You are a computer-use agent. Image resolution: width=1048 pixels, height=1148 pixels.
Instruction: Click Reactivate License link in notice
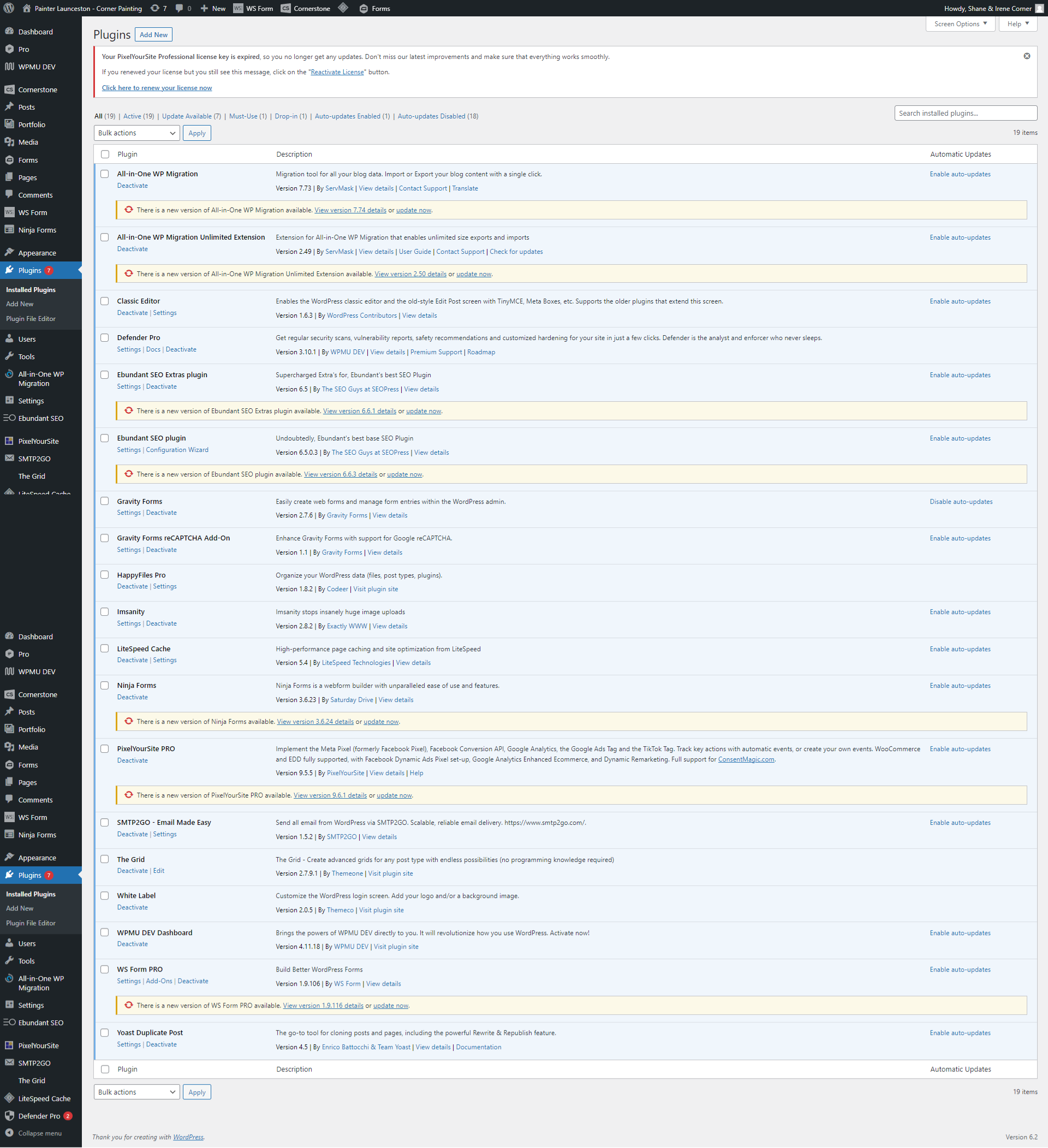pyautogui.click(x=337, y=72)
